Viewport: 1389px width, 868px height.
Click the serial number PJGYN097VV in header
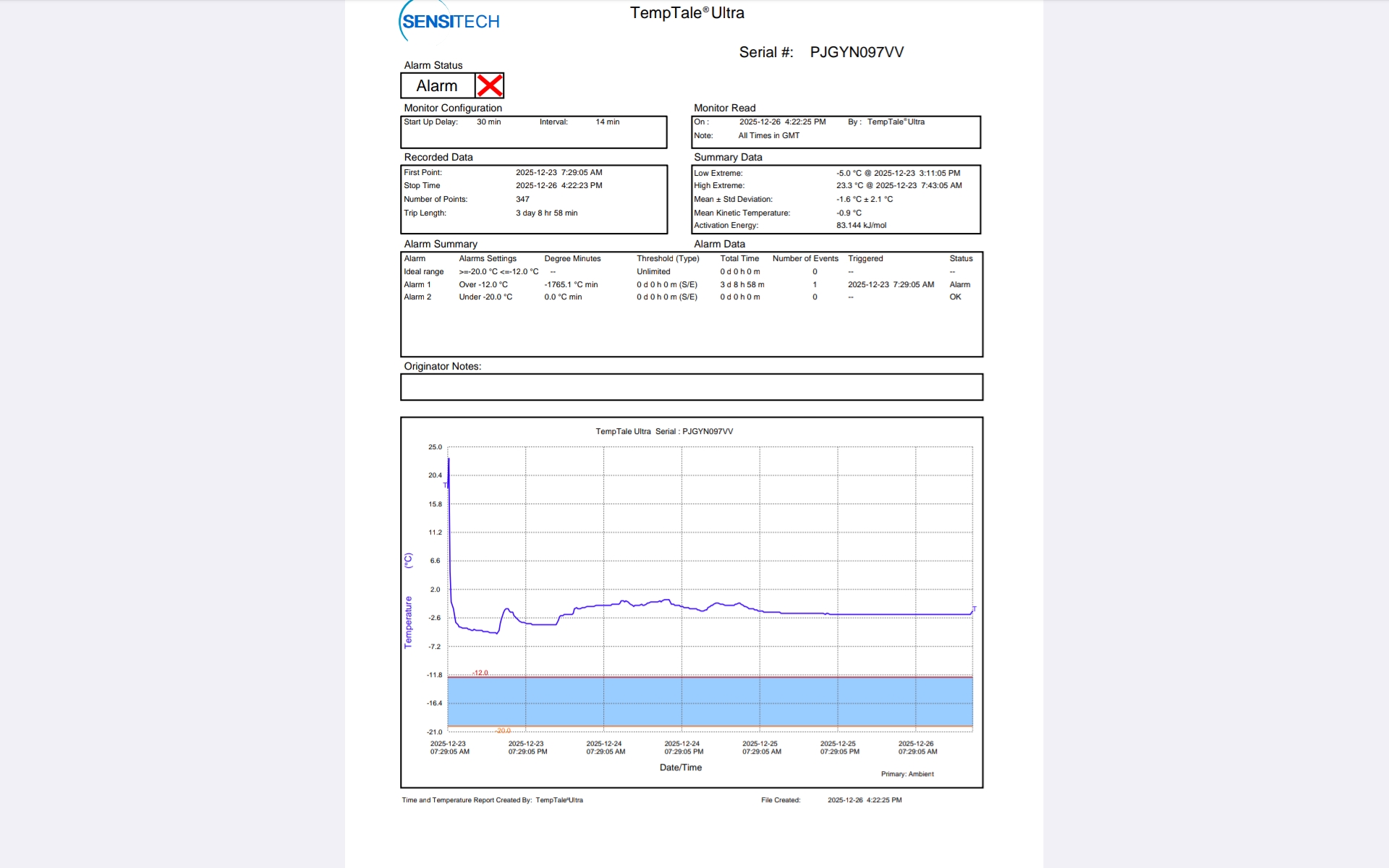(x=857, y=52)
